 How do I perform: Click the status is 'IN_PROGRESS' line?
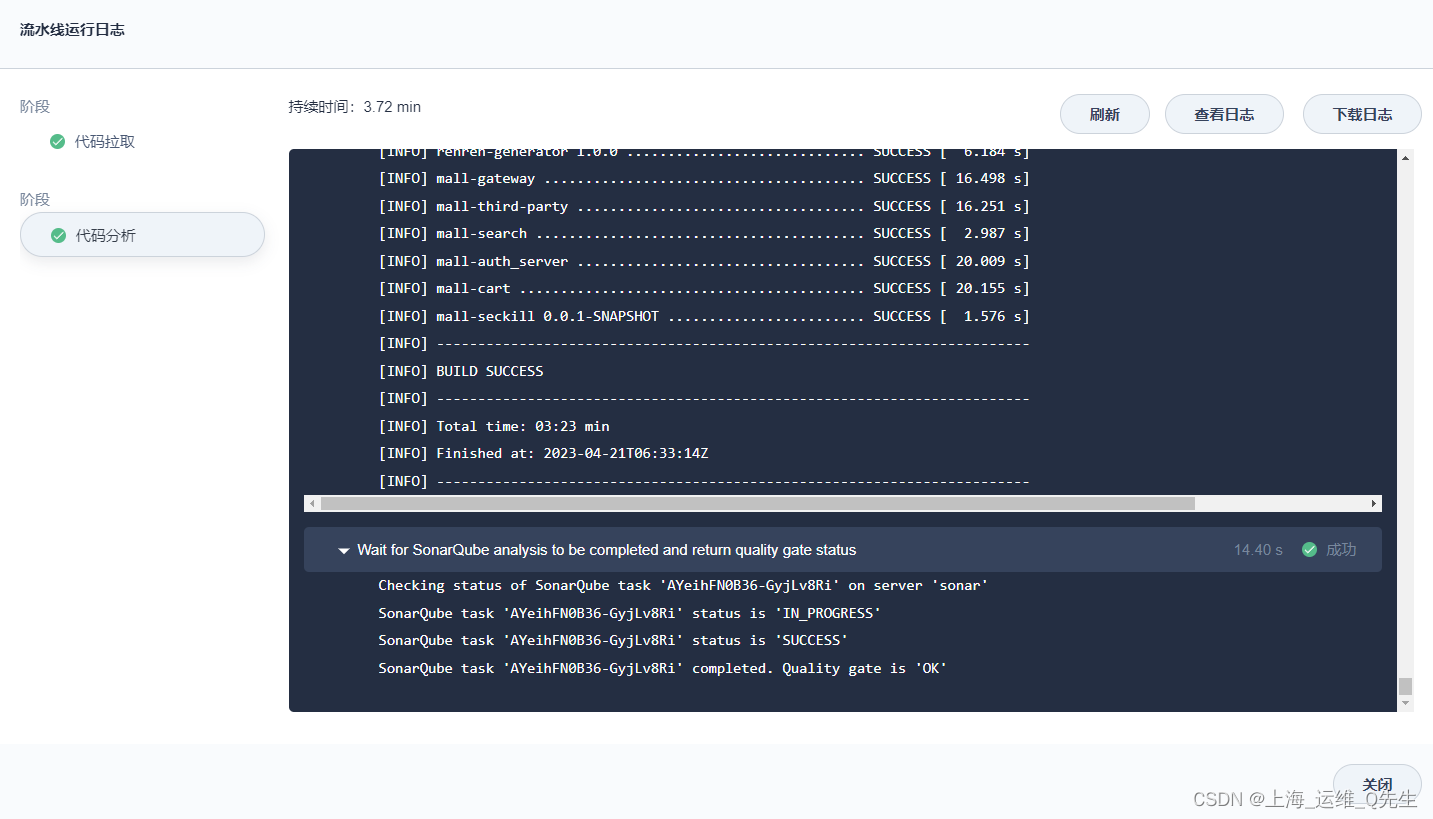tap(630, 613)
